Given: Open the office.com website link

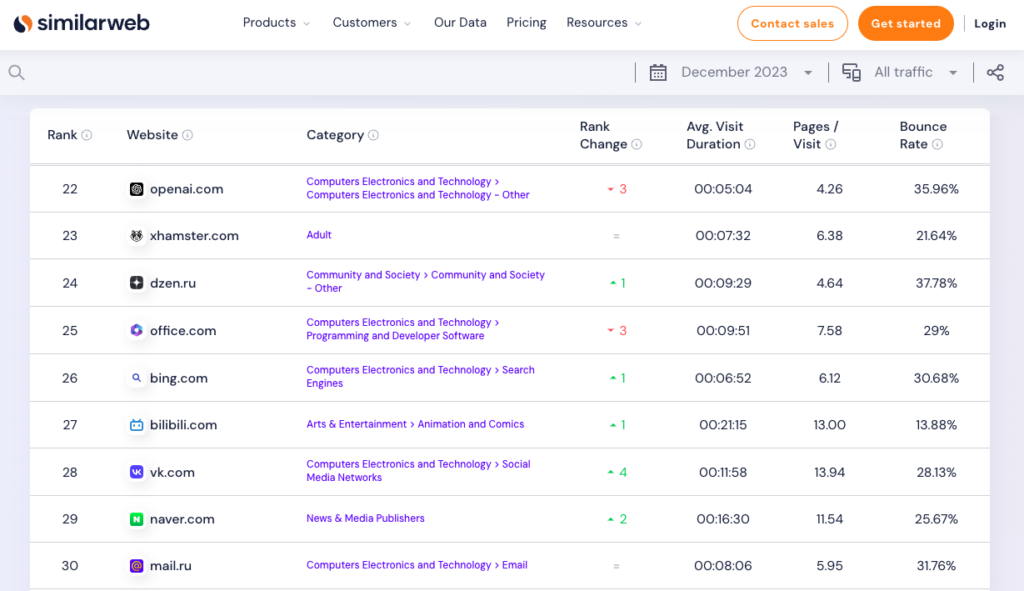Looking at the screenshot, I should pyautogui.click(x=183, y=330).
